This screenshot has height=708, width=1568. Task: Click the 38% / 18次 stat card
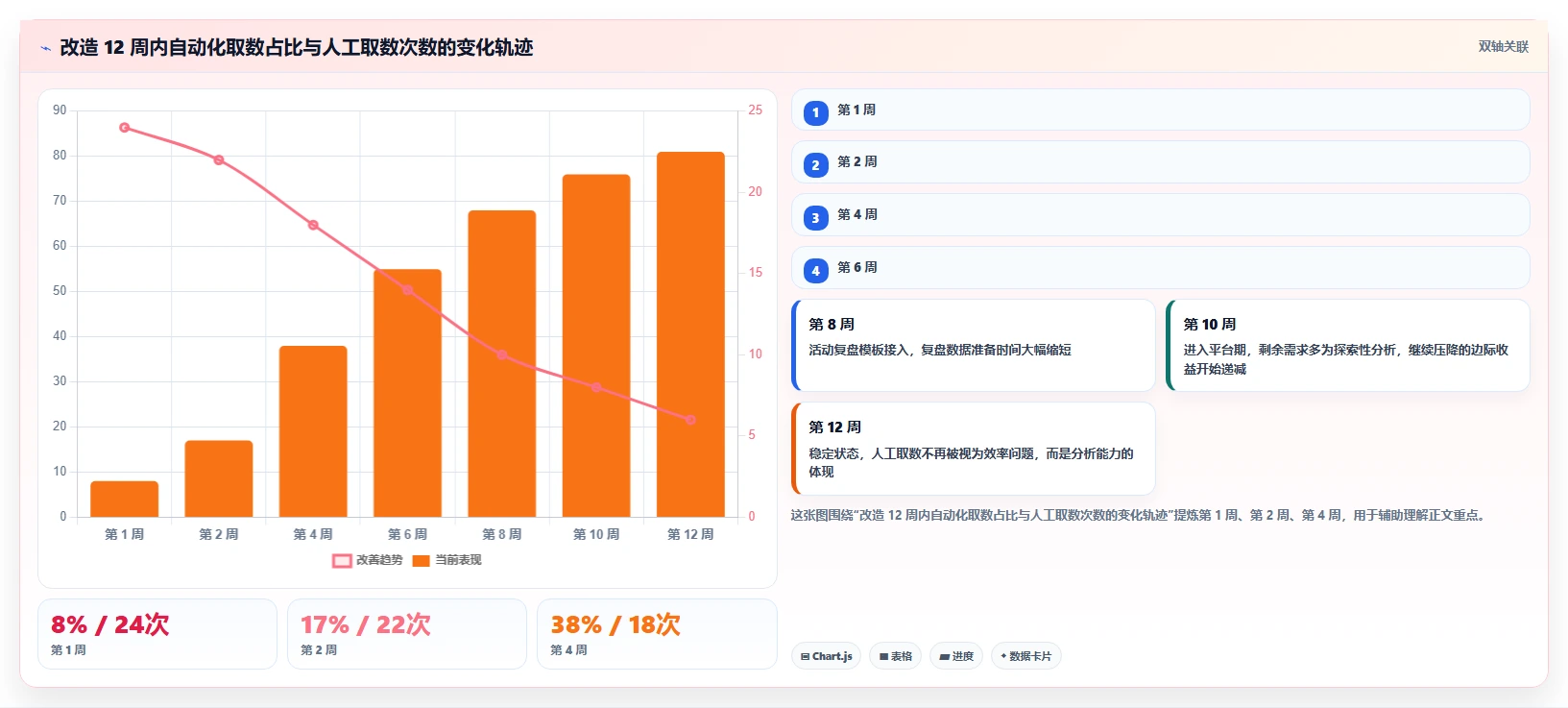click(657, 634)
